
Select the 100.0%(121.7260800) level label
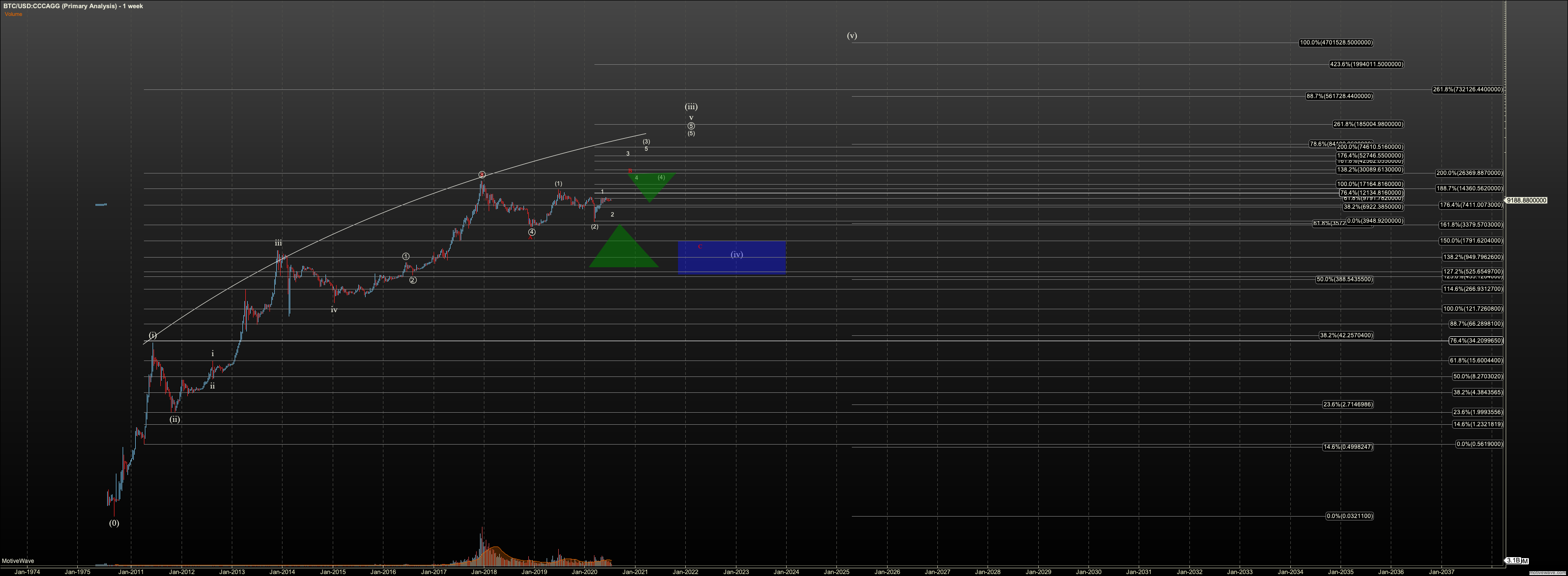click(1472, 309)
